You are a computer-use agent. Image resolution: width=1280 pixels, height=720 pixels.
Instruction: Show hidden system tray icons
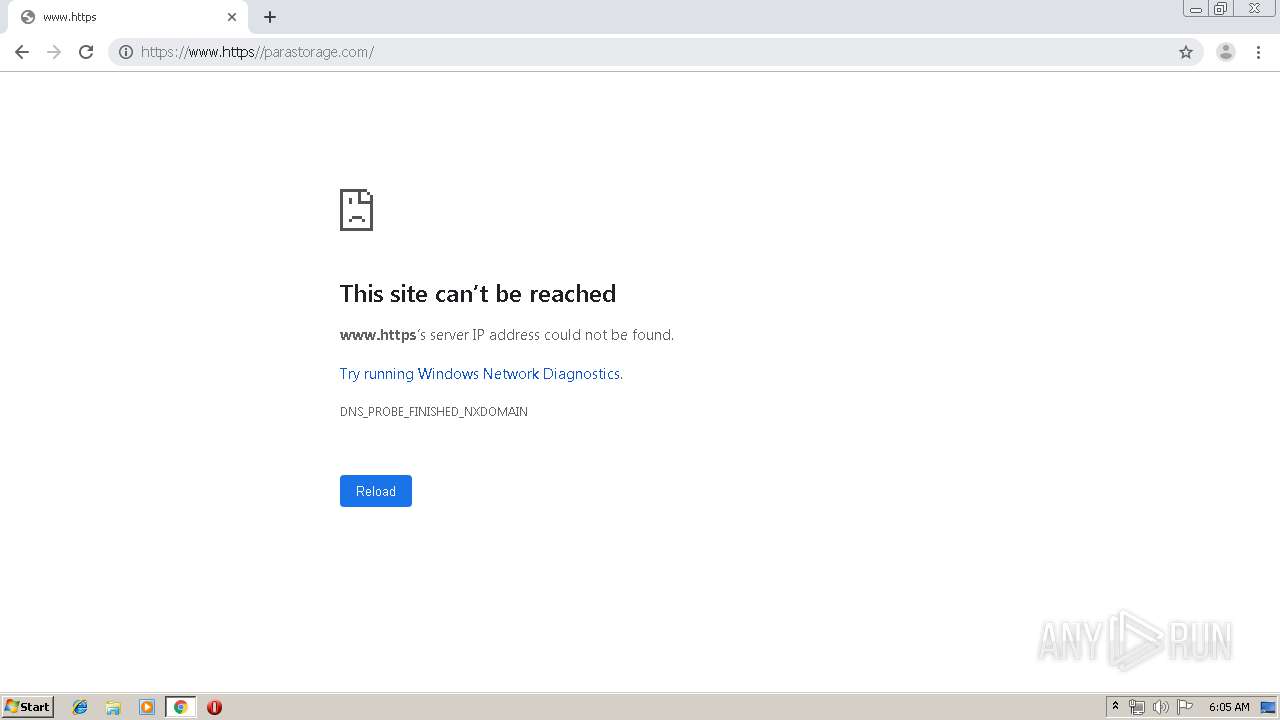pyautogui.click(x=1115, y=707)
